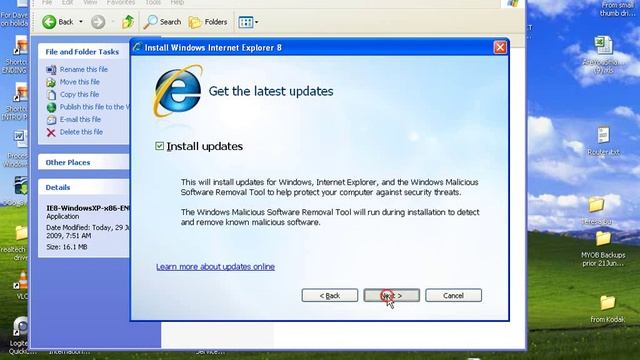The width and height of the screenshot is (640, 360).
Task: Close the Install Windows Internet Explorer 8 dialog
Action: pyautogui.click(x=500, y=47)
